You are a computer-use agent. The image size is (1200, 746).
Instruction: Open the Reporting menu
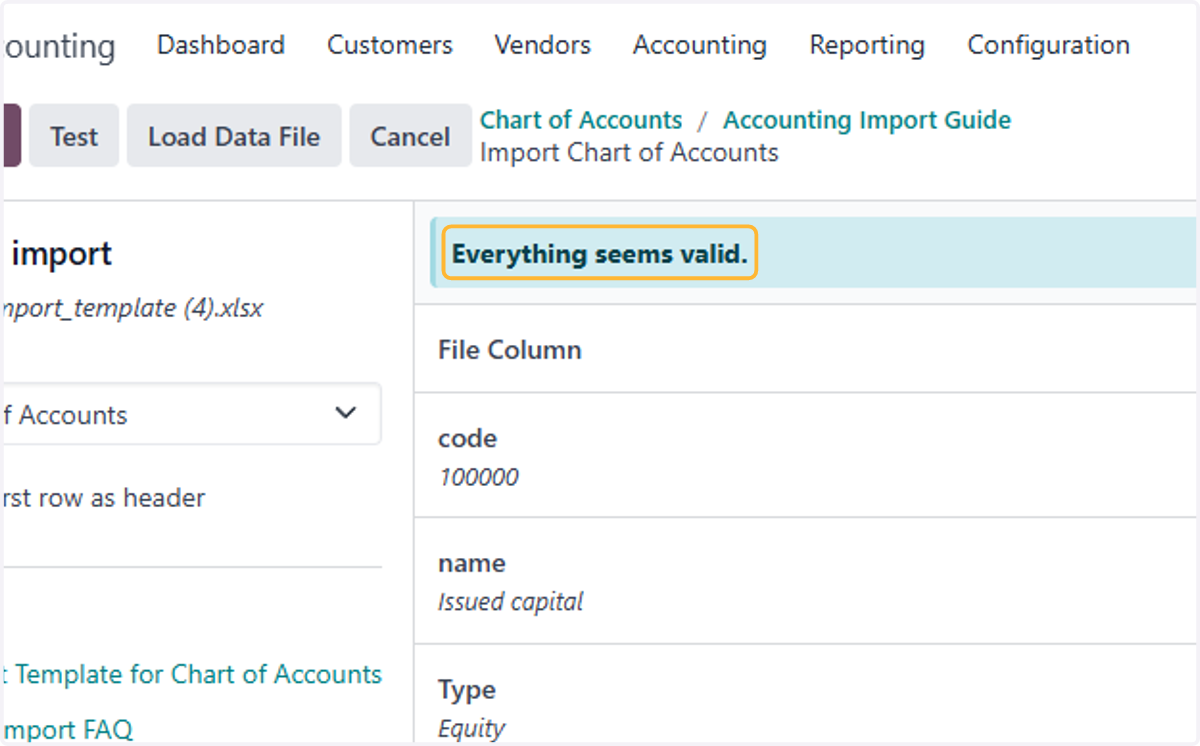[x=867, y=45]
